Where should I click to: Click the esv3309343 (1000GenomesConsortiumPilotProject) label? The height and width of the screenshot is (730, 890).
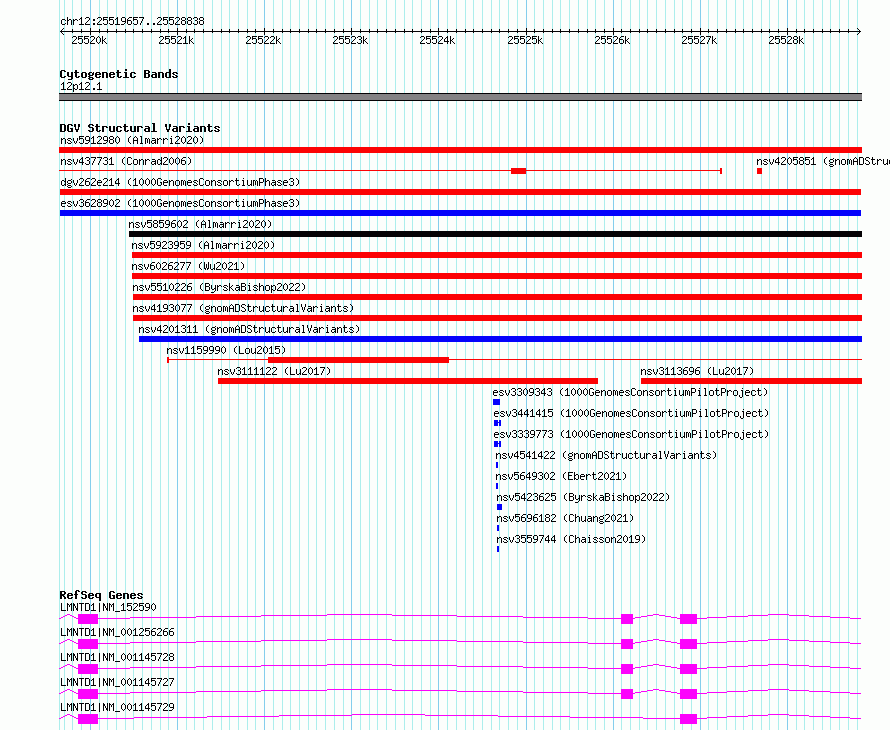[630, 392]
